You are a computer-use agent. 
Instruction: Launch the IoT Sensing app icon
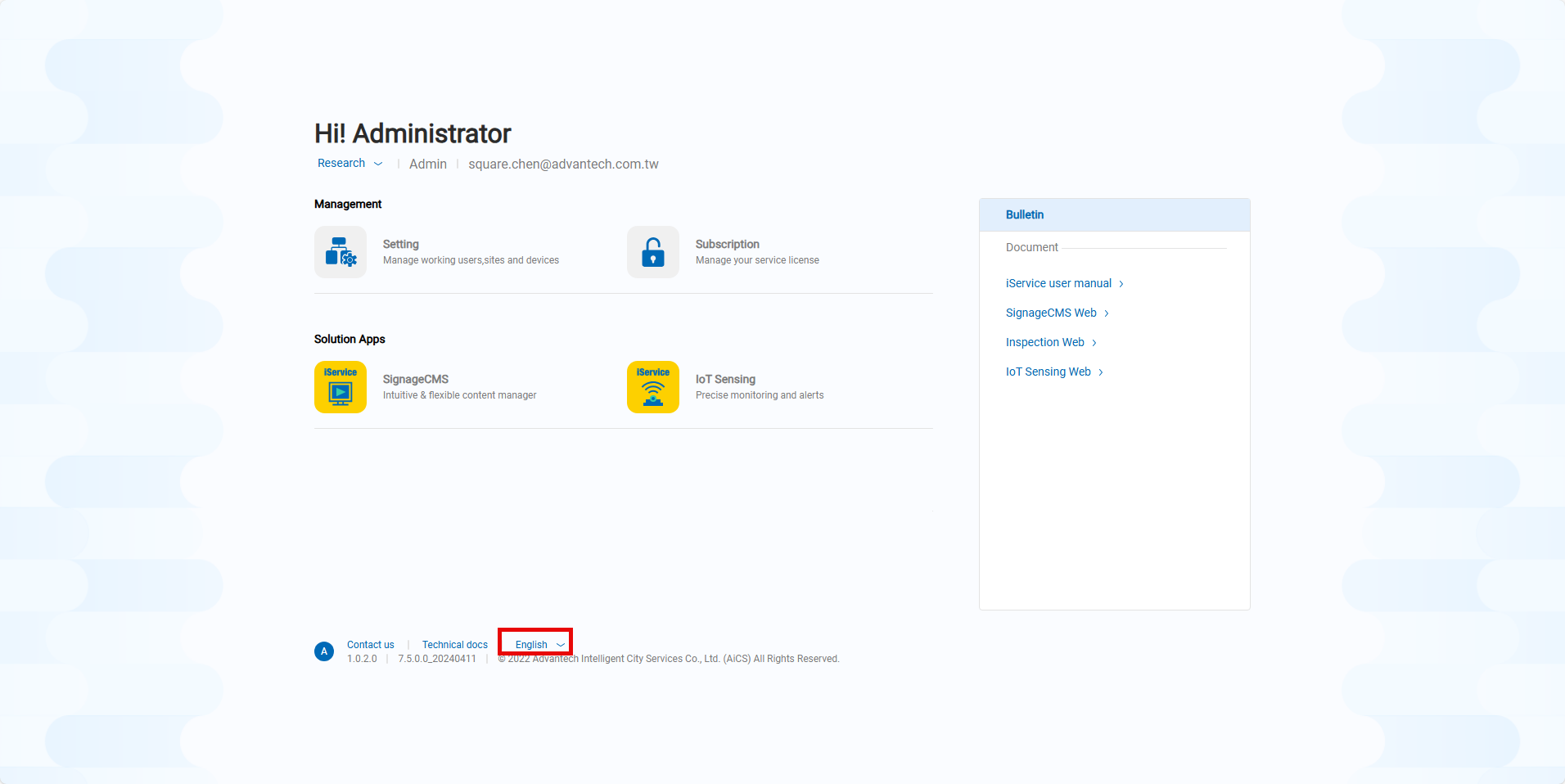coord(652,387)
